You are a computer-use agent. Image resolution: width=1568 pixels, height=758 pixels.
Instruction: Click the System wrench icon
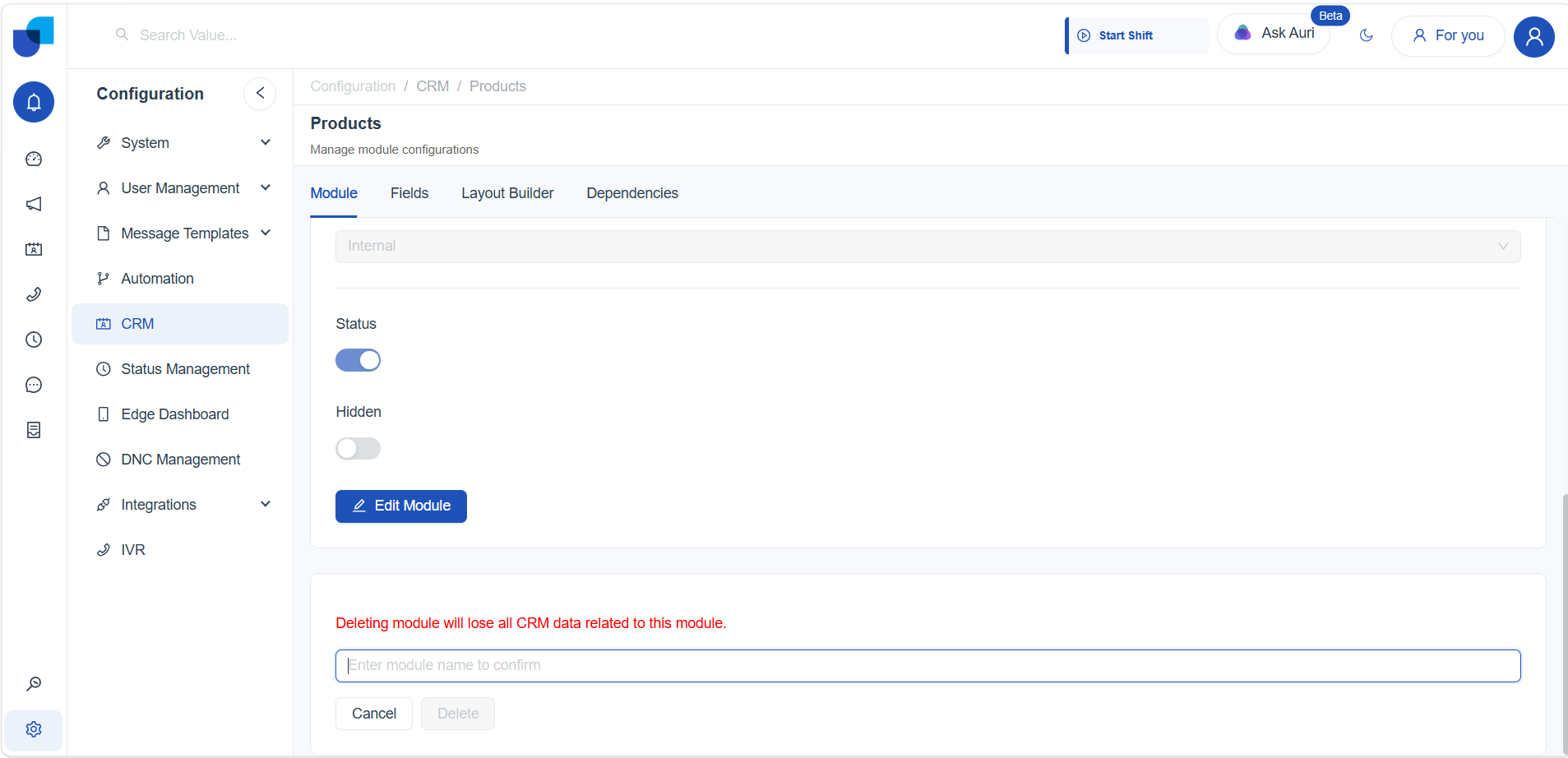click(x=104, y=143)
